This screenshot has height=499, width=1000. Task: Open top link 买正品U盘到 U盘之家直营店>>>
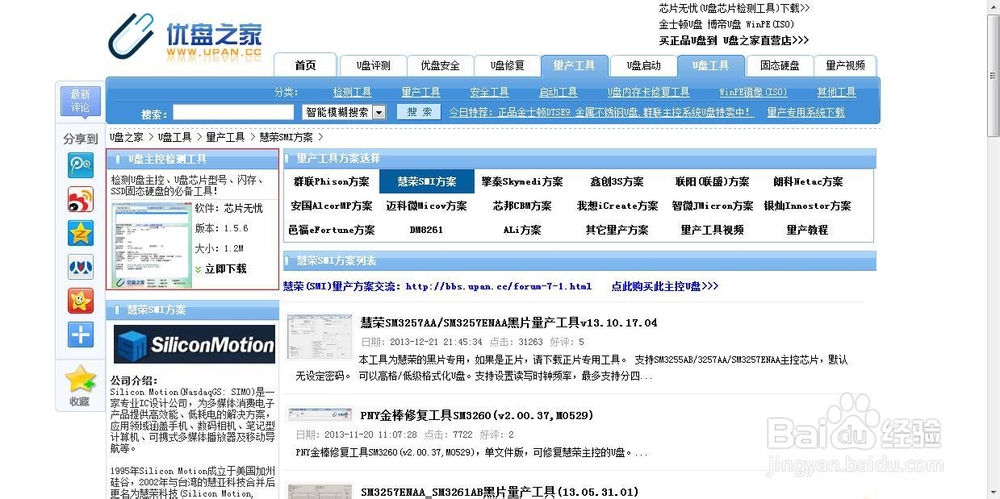(733, 40)
